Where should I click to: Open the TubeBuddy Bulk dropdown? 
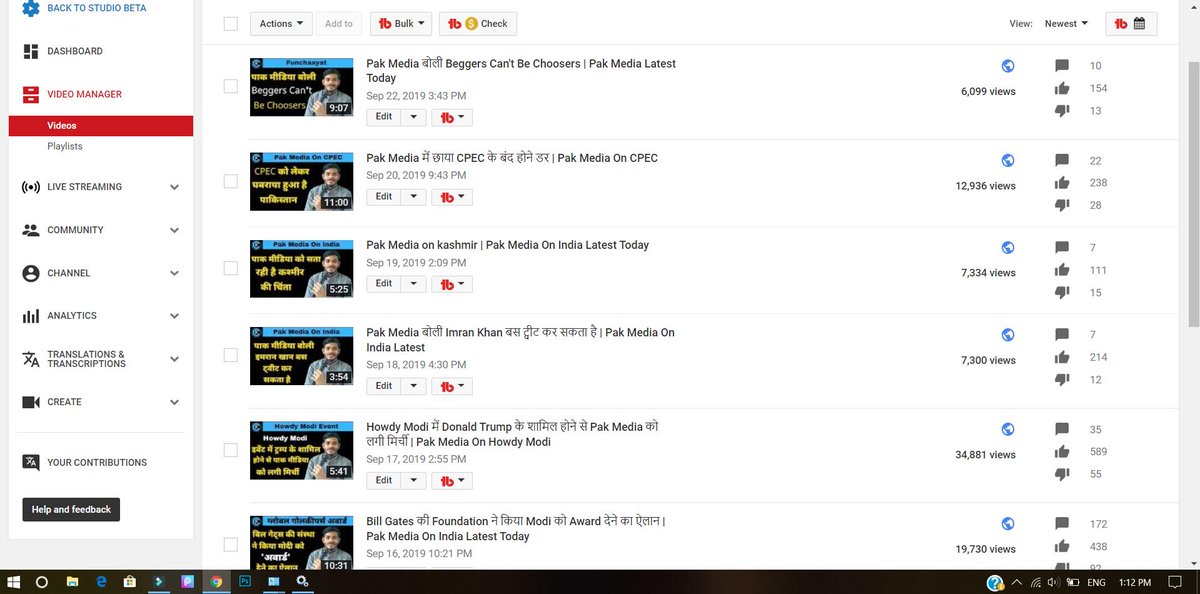click(402, 24)
